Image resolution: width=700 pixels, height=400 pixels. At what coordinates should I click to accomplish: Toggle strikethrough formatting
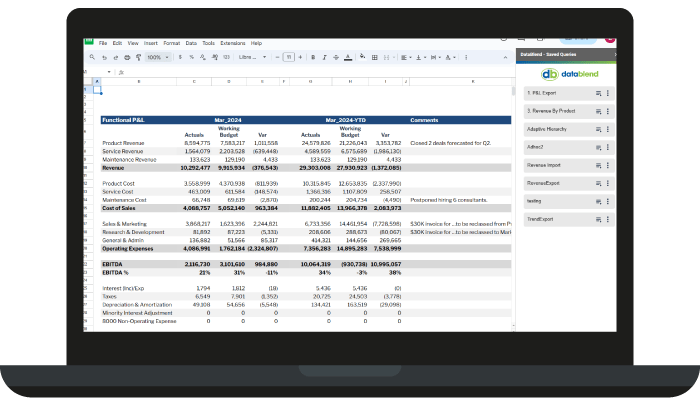pos(336,57)
